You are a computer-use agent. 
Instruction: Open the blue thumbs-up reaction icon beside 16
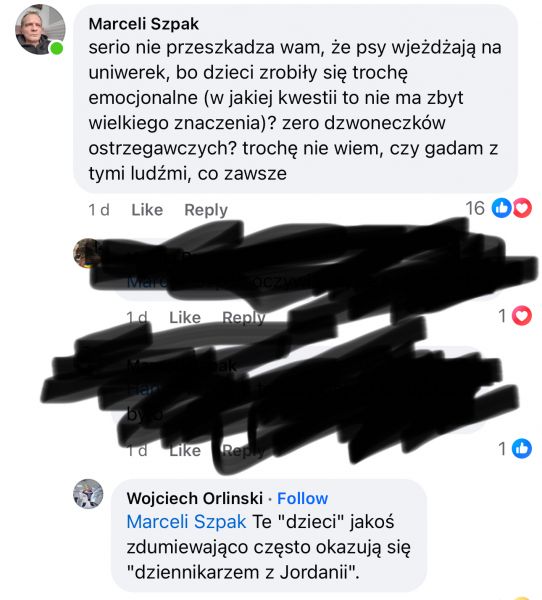pyautogui.click(x=501, y=208)
